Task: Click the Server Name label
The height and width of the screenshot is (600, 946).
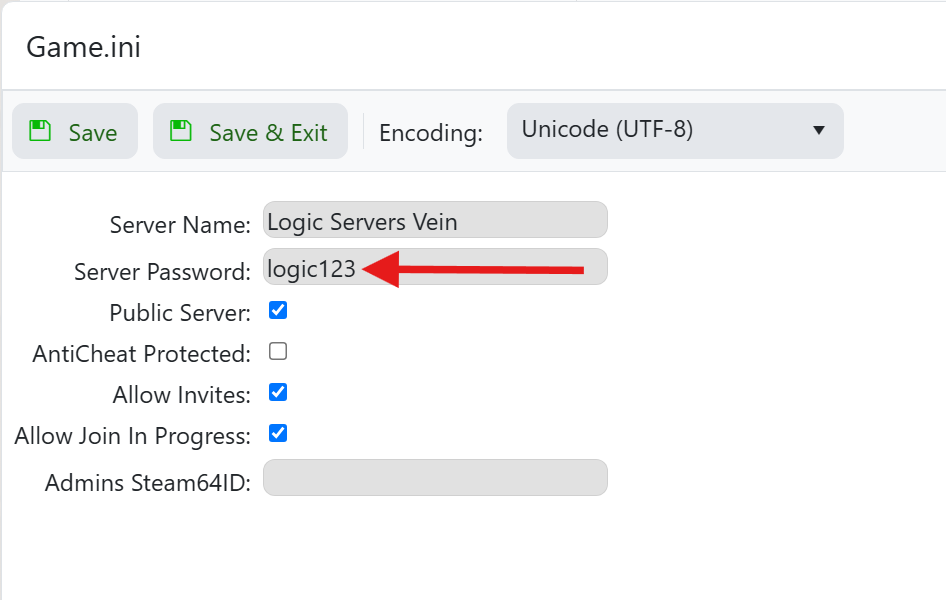Action: pyautogui.click(x=180, y=224)
